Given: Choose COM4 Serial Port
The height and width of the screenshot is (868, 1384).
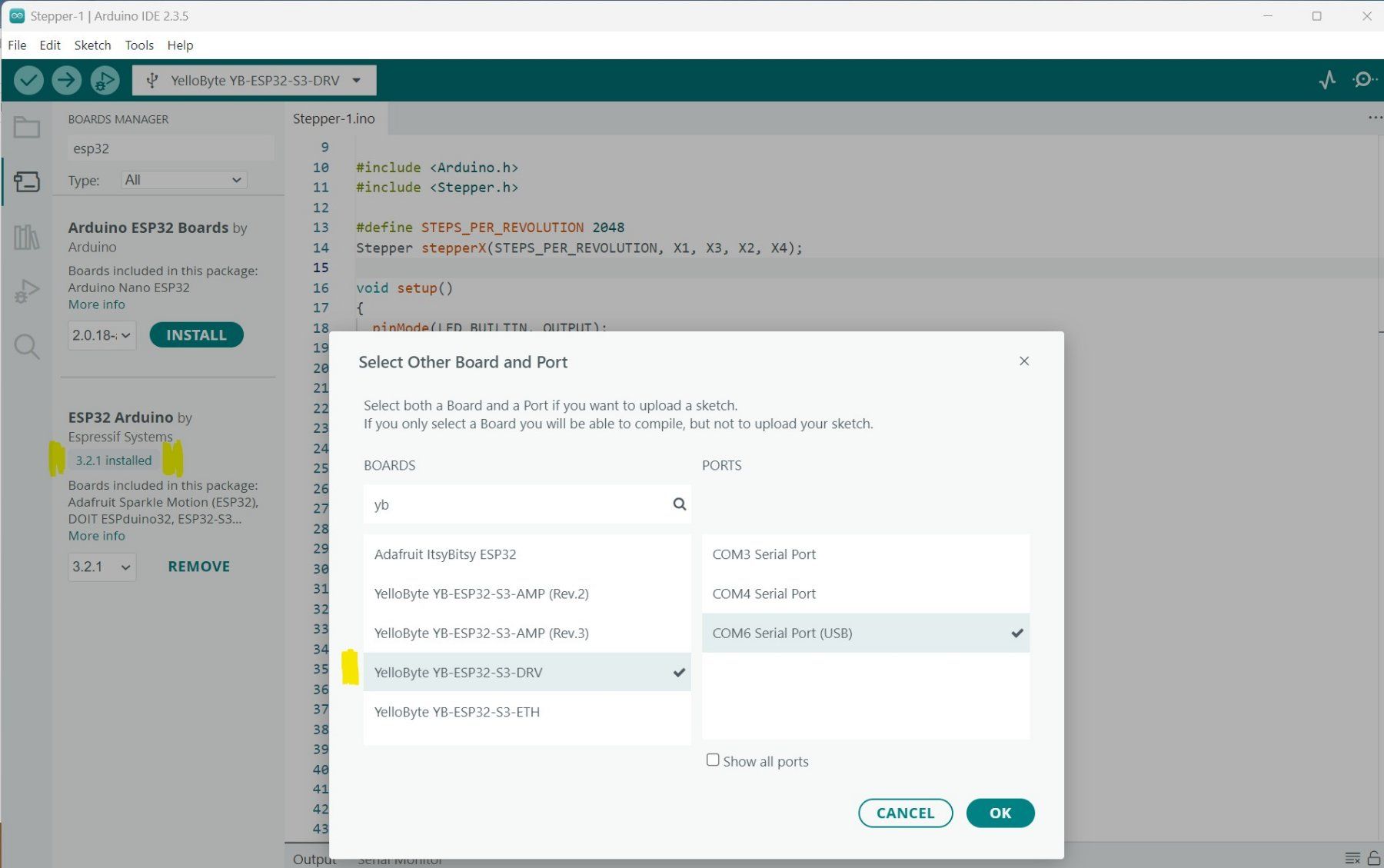Looking at the screenshot, I should pos(865,594).
